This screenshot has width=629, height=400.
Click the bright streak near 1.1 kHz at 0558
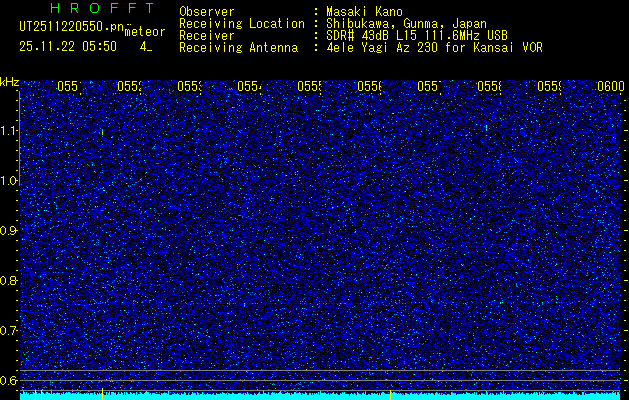pyautogui.click(x=487, y=128)
